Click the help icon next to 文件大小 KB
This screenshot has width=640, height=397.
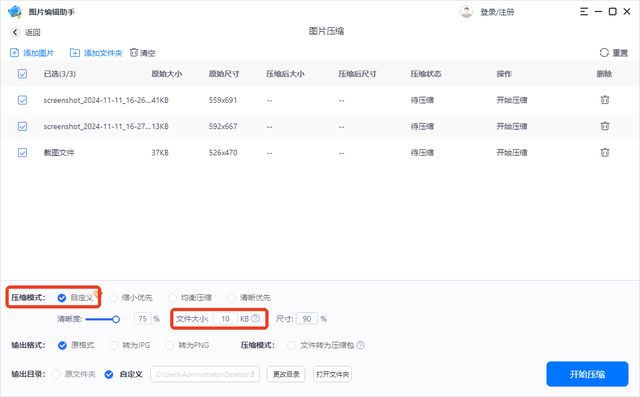tap(256, 318)
